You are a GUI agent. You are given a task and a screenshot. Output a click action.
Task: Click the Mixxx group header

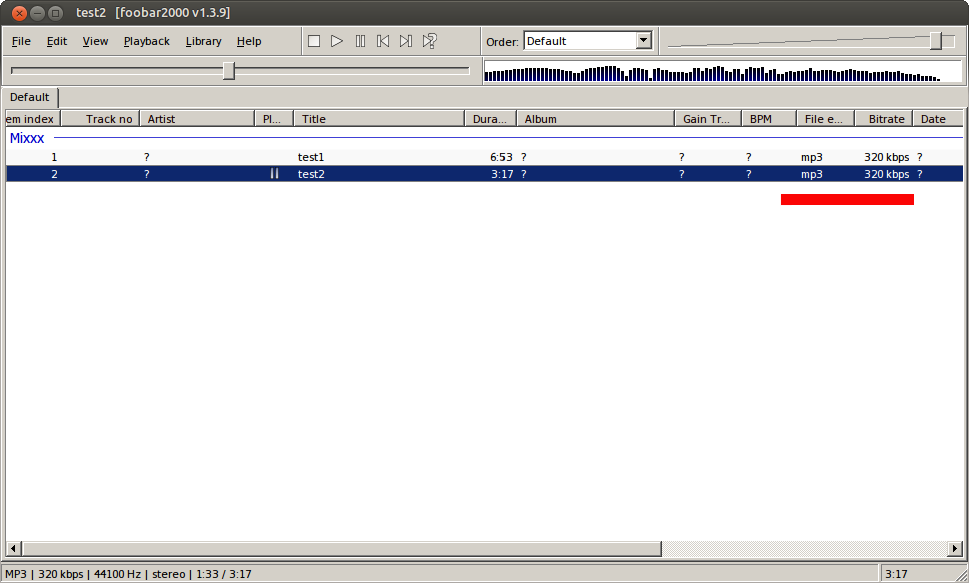tap(27, 138)
